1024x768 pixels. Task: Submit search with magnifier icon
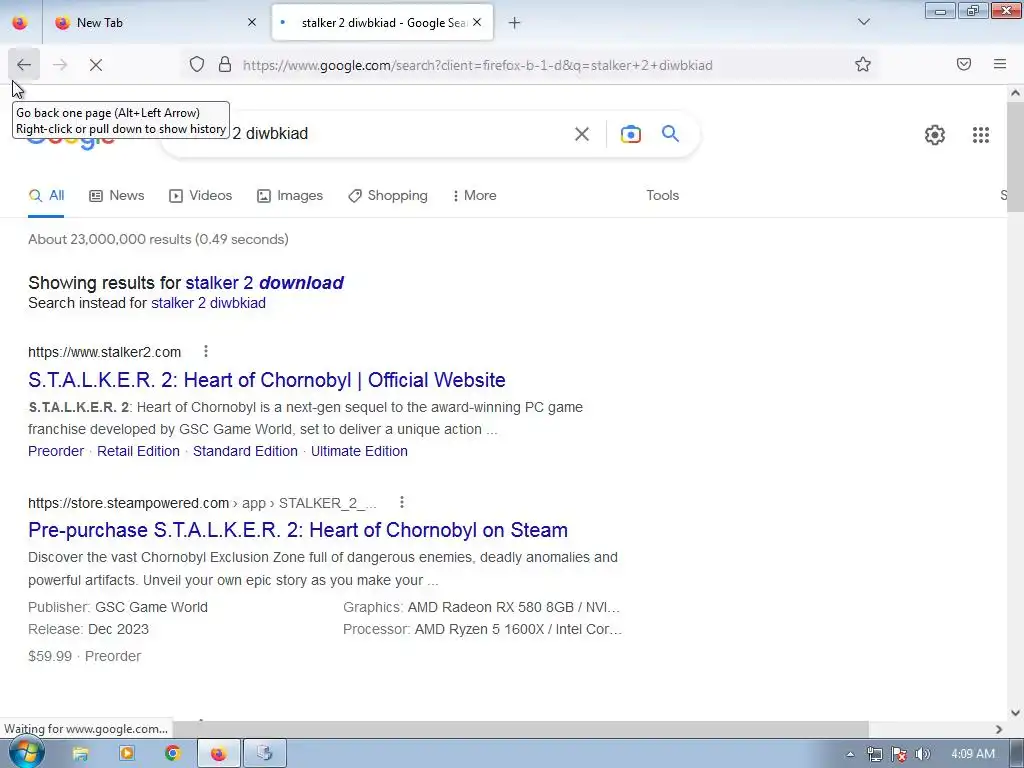pyautogui.click(x=671, y=134)
